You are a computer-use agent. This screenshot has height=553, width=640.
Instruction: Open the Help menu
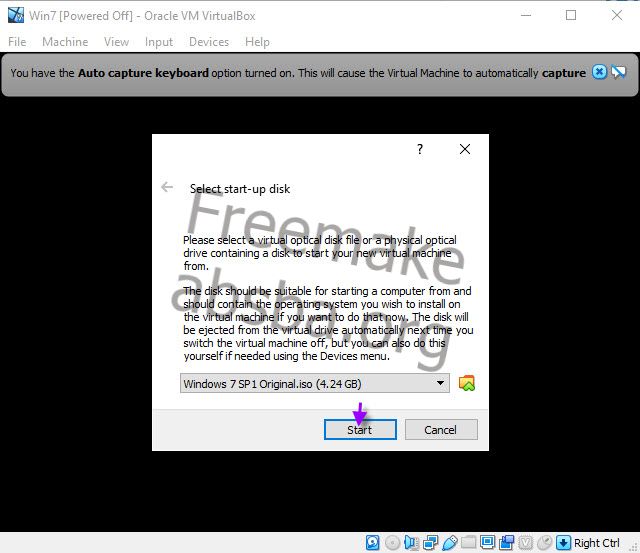[257, 42]
